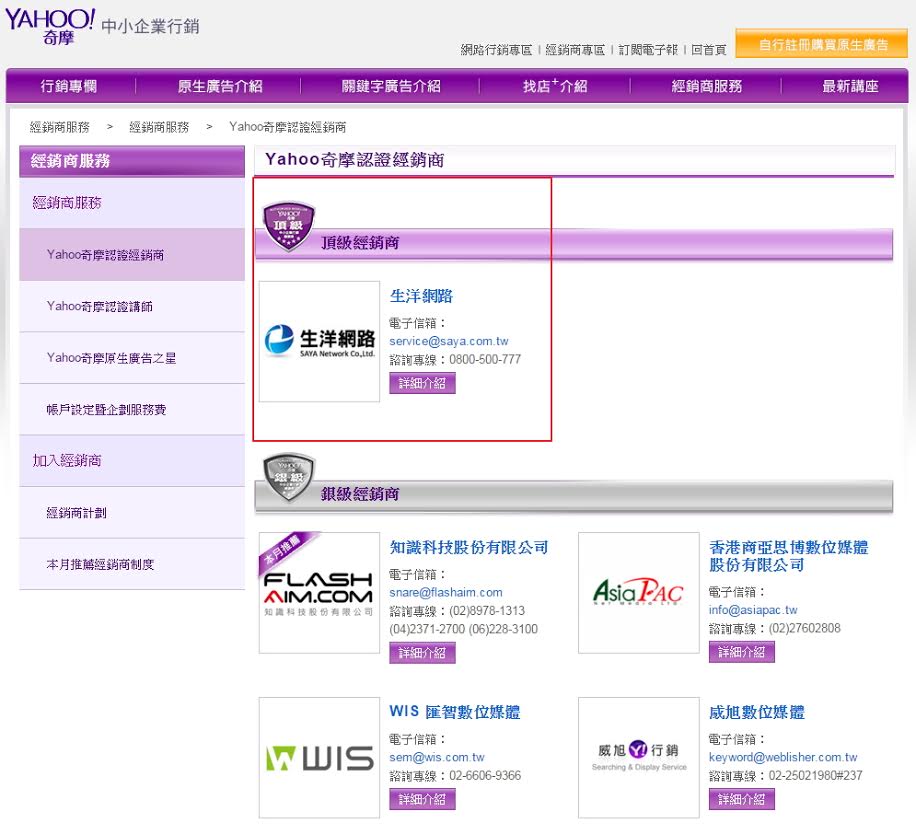
Task: Open the 行銷專欄 navigation tab
Action: 69,86
